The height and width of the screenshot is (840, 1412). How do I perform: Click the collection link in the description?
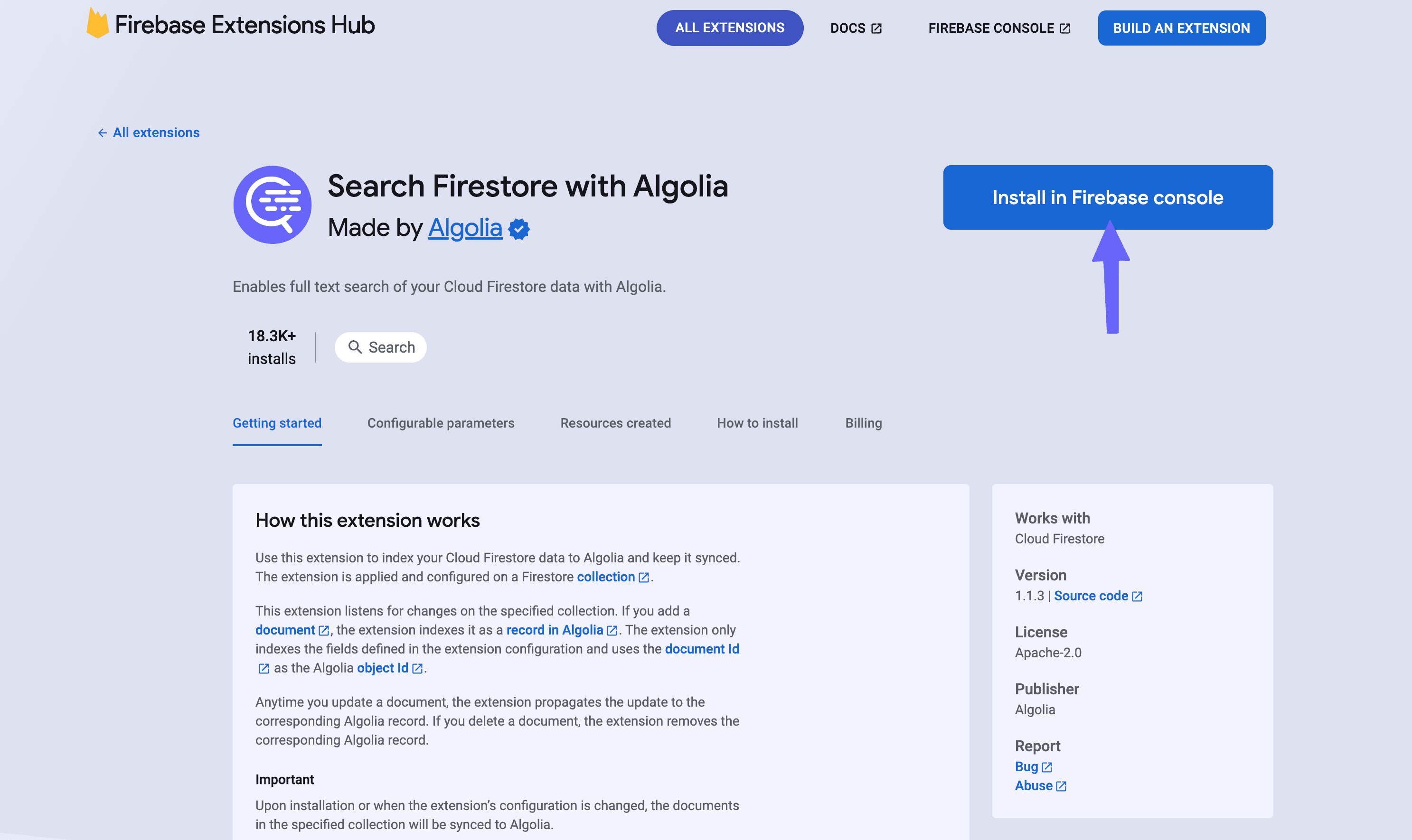tap(606, 577)
